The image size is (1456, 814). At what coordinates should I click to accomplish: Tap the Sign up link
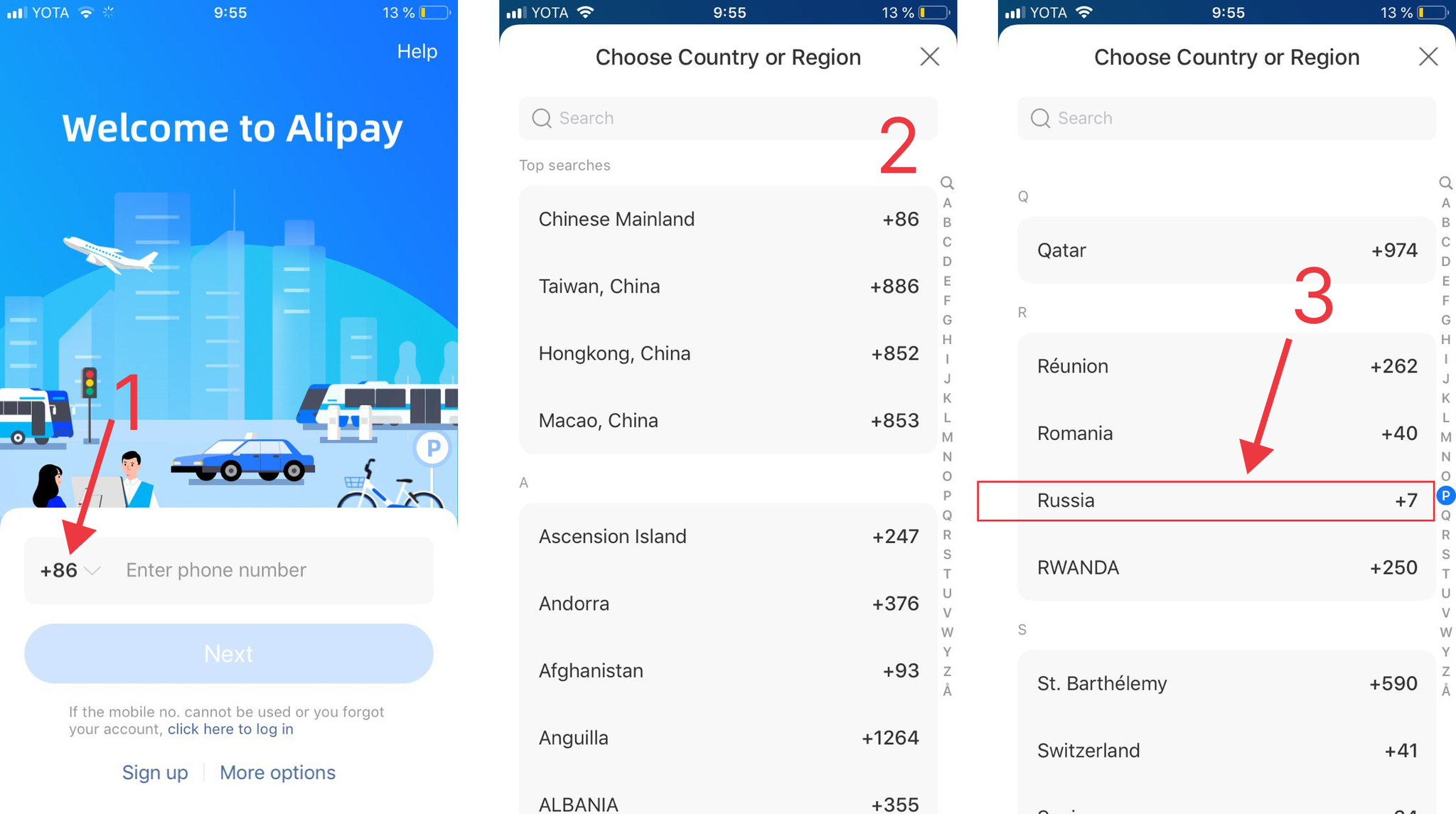click(155, 771)
